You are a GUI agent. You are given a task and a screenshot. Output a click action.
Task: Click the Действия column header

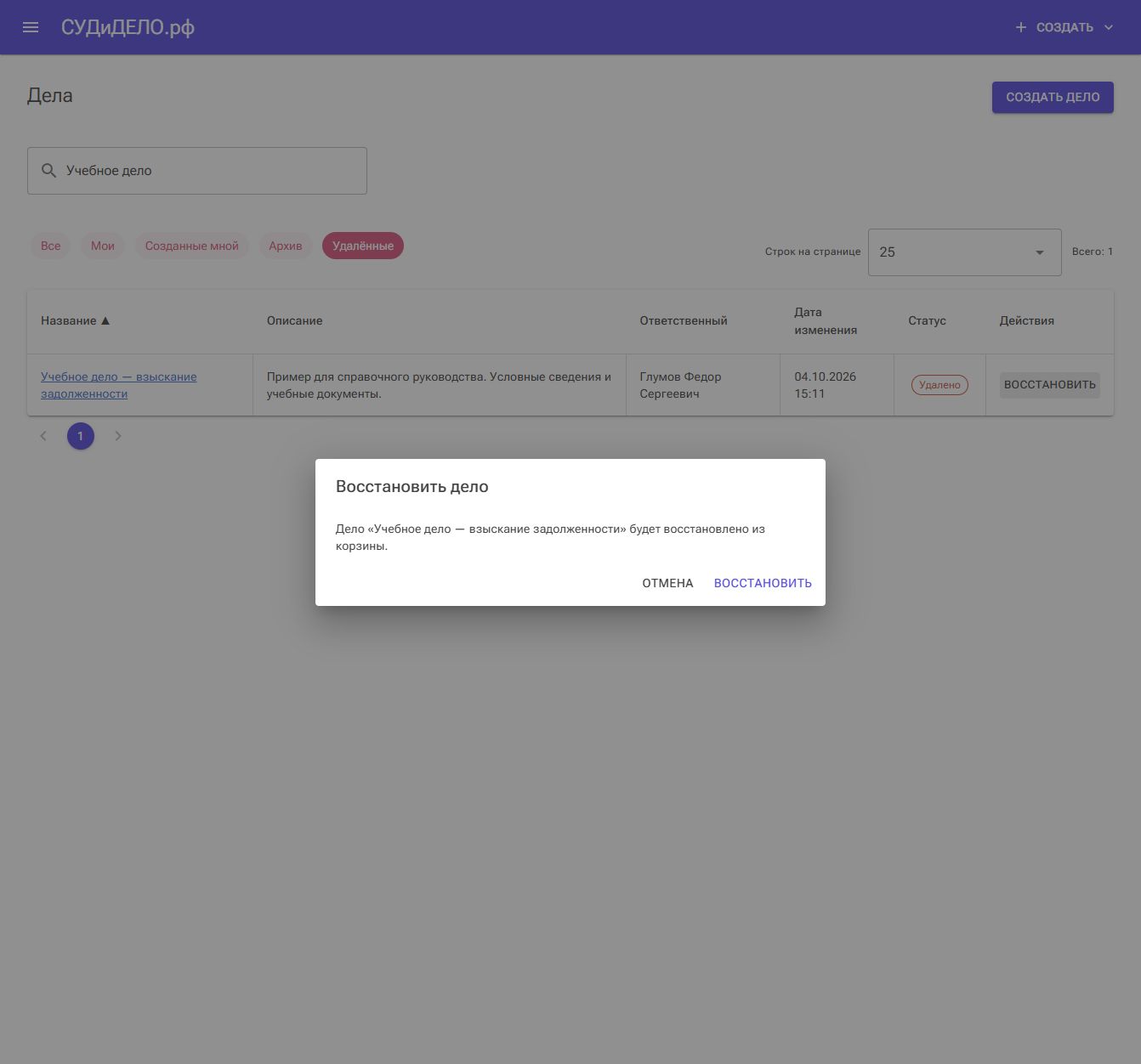click(x=1027, y=321)
